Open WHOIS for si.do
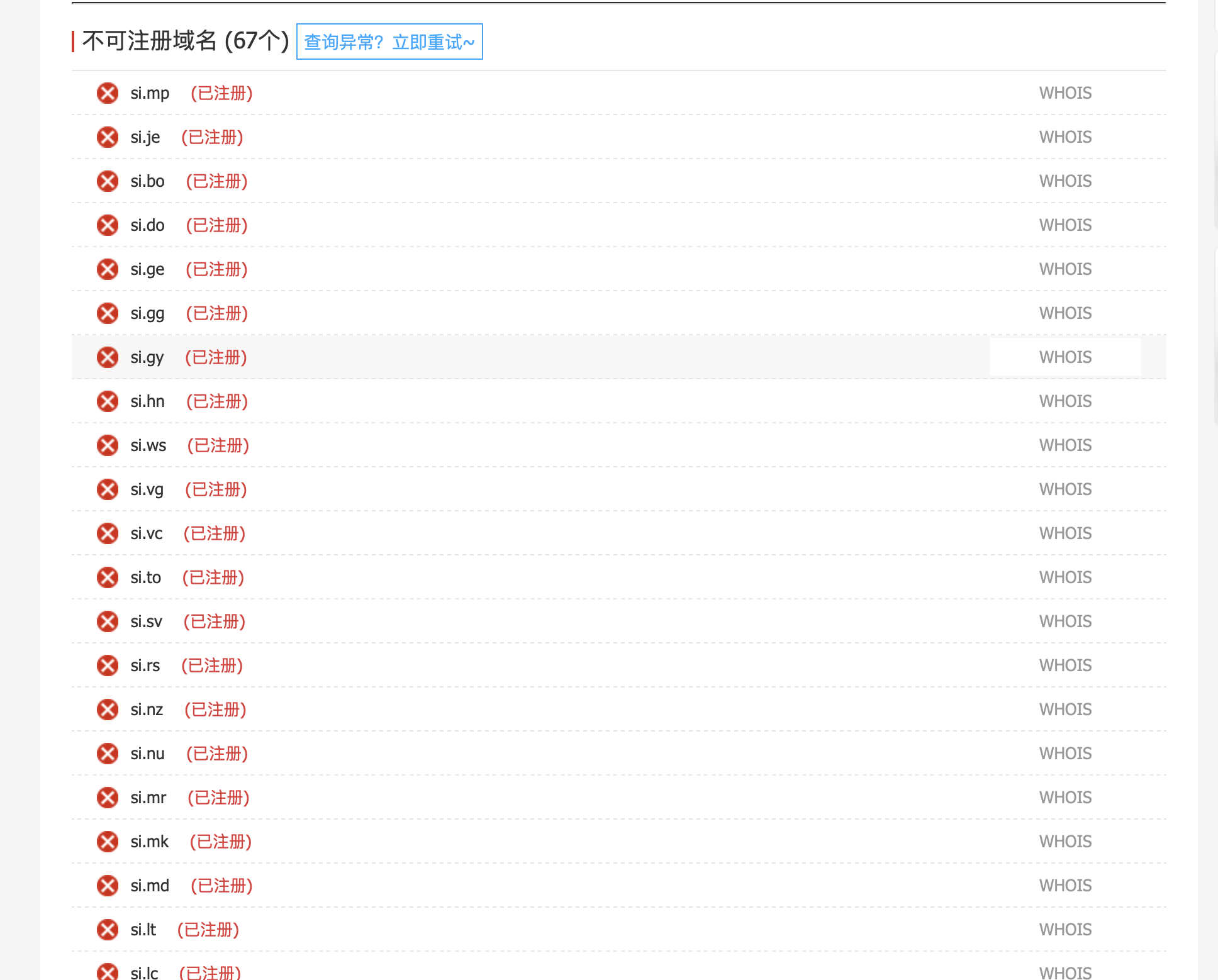This screenshot has width=1218, height=980. click(x=1065, y=225)
